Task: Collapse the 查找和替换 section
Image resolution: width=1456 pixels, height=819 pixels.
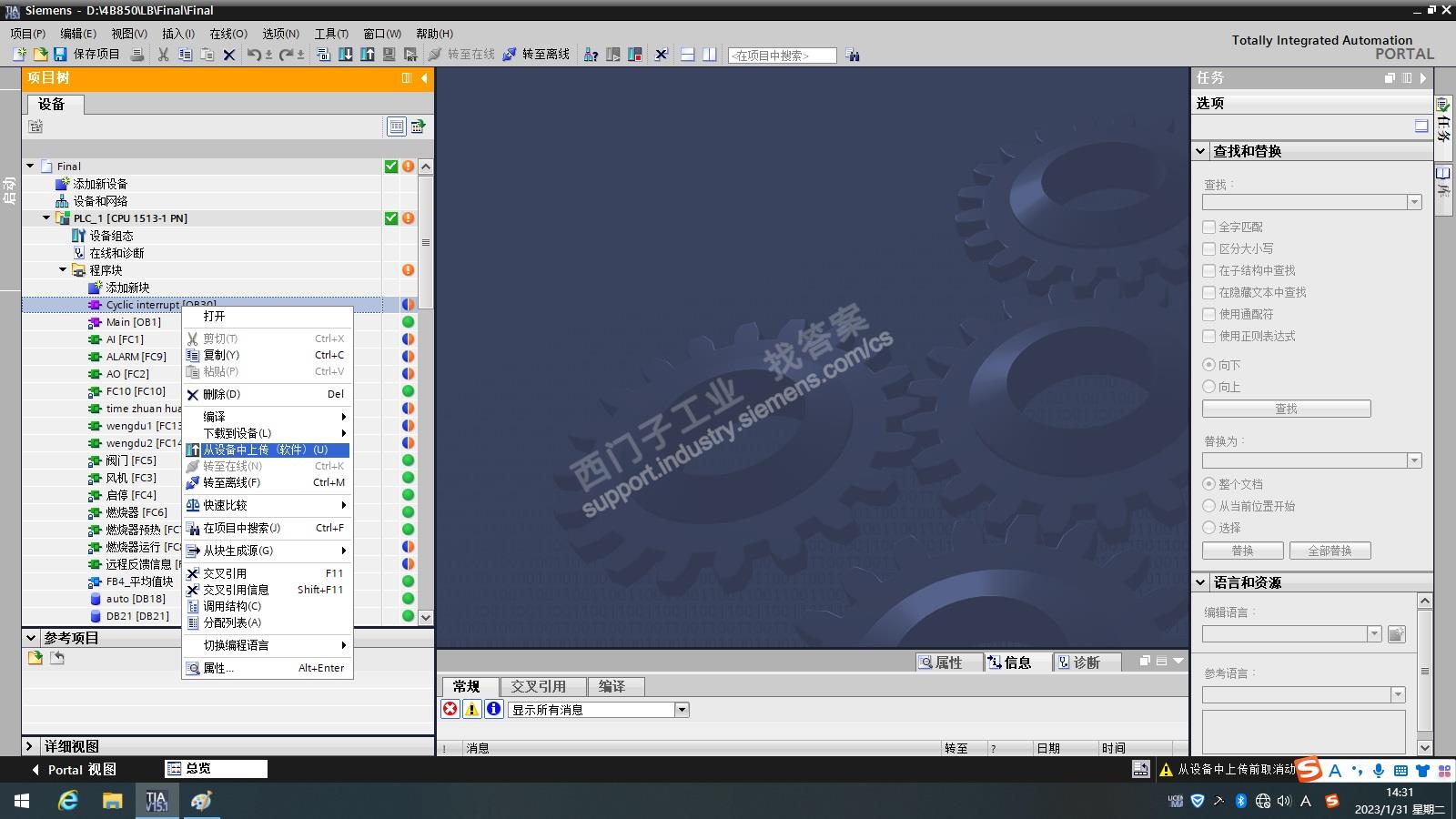Action: tap(1201, 151)
